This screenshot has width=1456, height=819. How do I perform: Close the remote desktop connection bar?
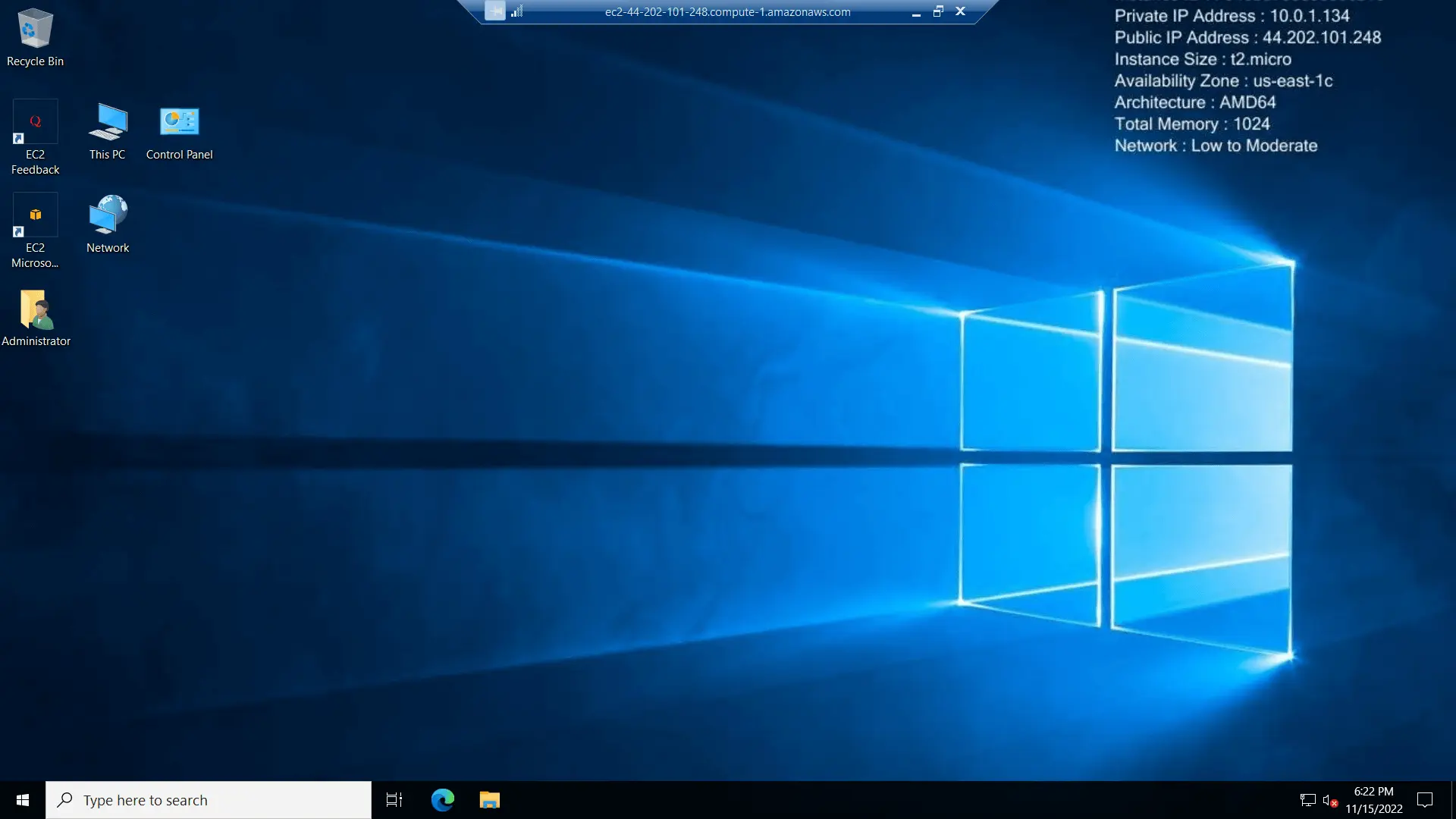click(960, 11)
